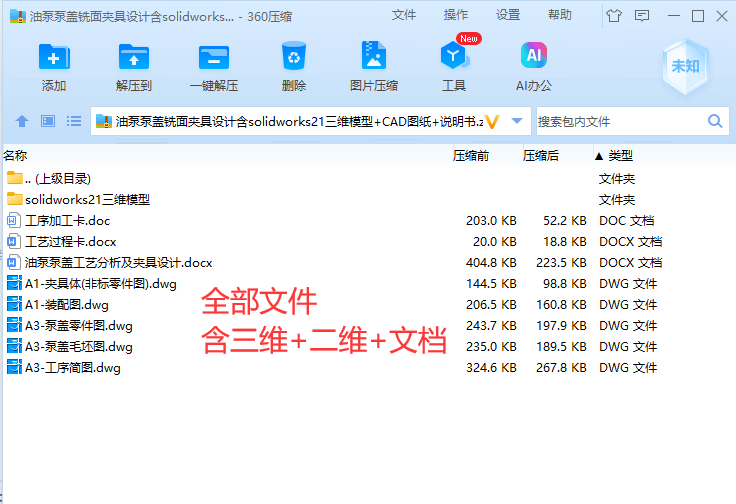The image size is (736, 504).
Task: Click the 18.8 KB compressed size value
Action: coord(565,242)
